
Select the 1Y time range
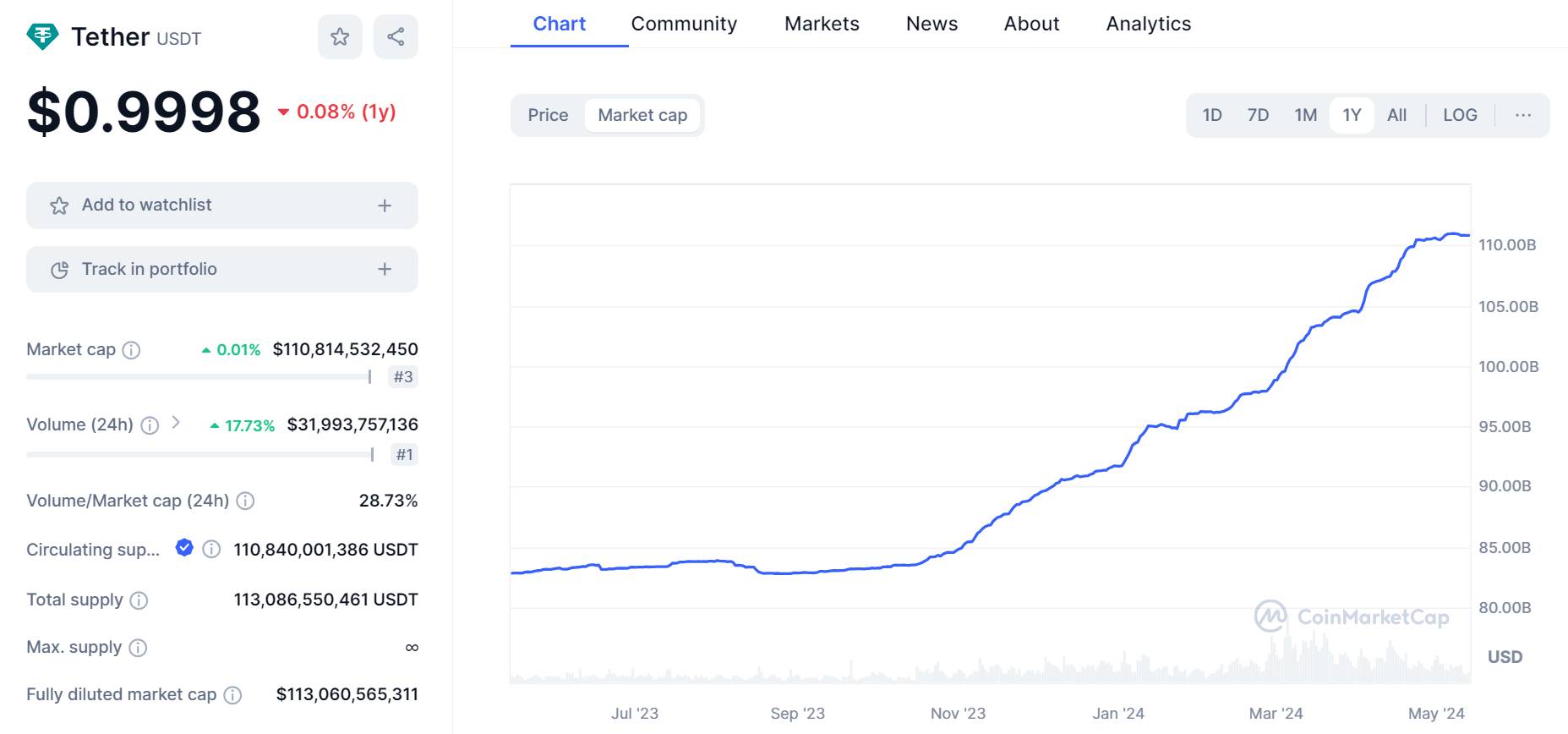click(x=1352, y=115)
